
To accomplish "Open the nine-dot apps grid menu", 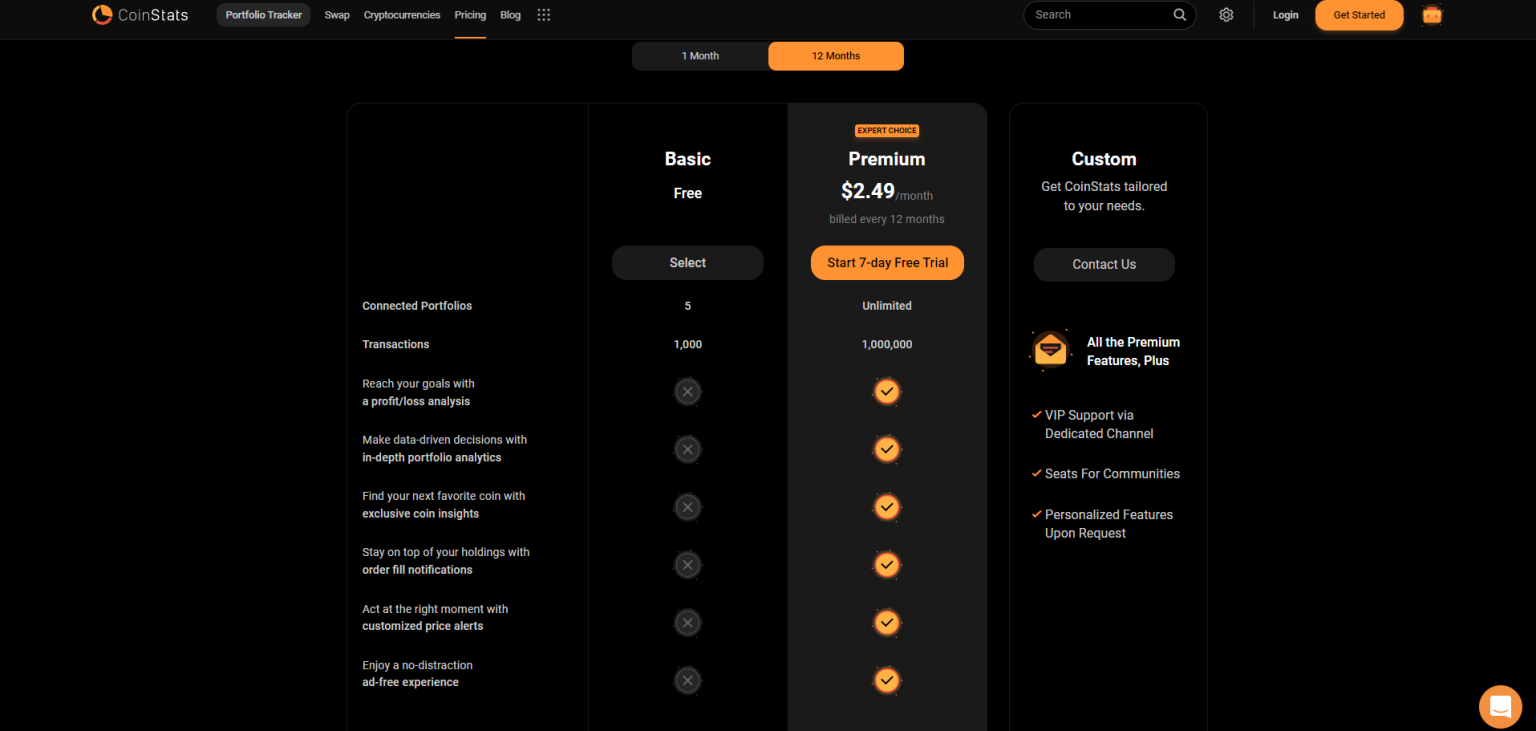I will coord(543,15).
